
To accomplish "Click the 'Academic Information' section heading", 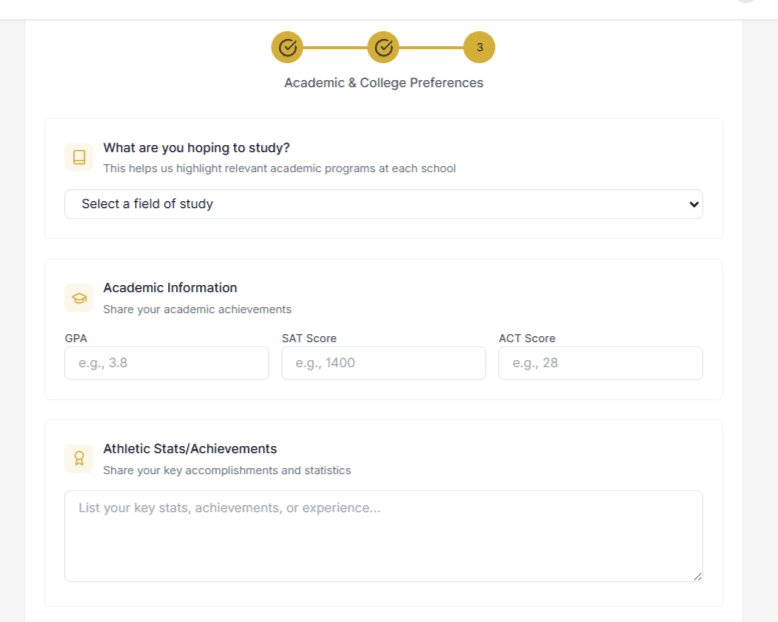I will pyautogui.click(x=170, y=288).
